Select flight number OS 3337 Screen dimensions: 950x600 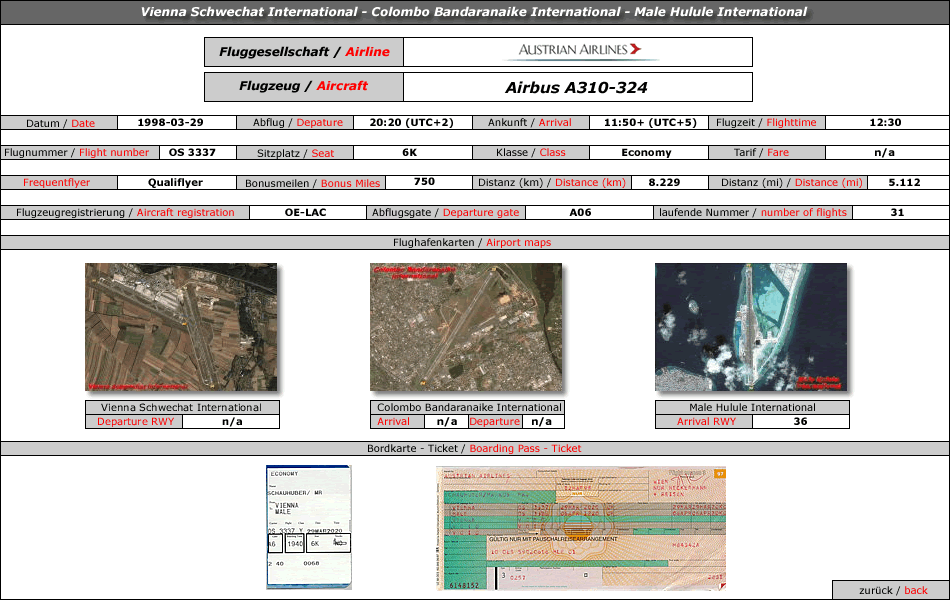pos(192,152)
